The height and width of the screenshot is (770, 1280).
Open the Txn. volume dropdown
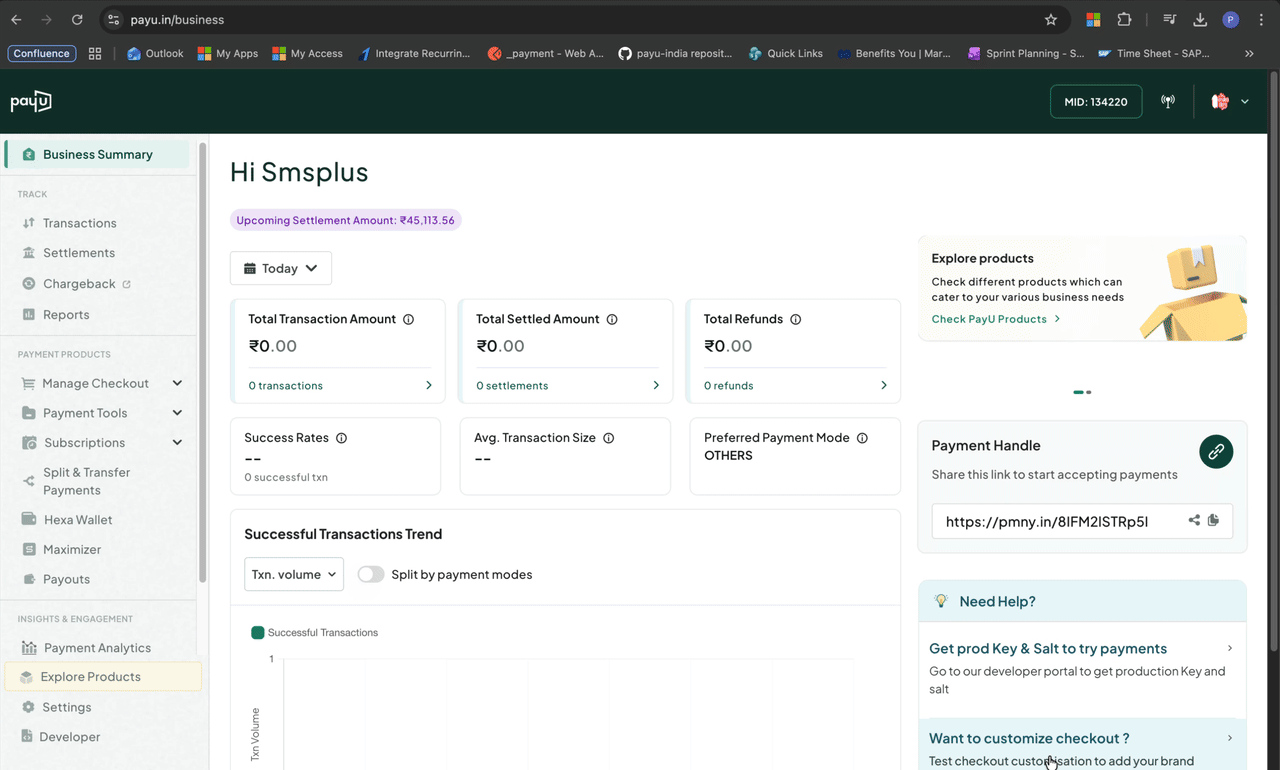(294, 574)
